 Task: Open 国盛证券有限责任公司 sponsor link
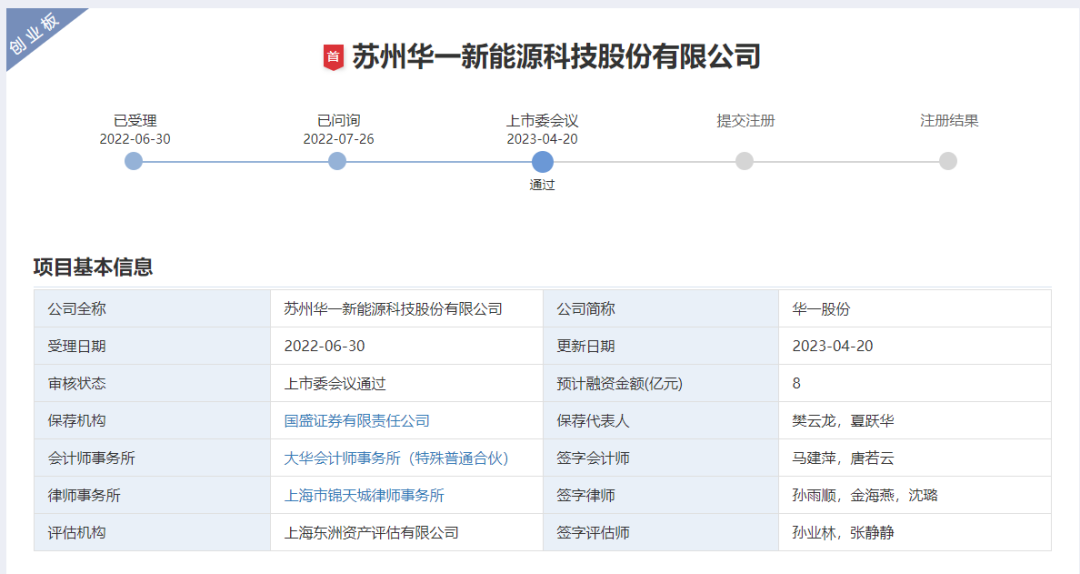357,421
